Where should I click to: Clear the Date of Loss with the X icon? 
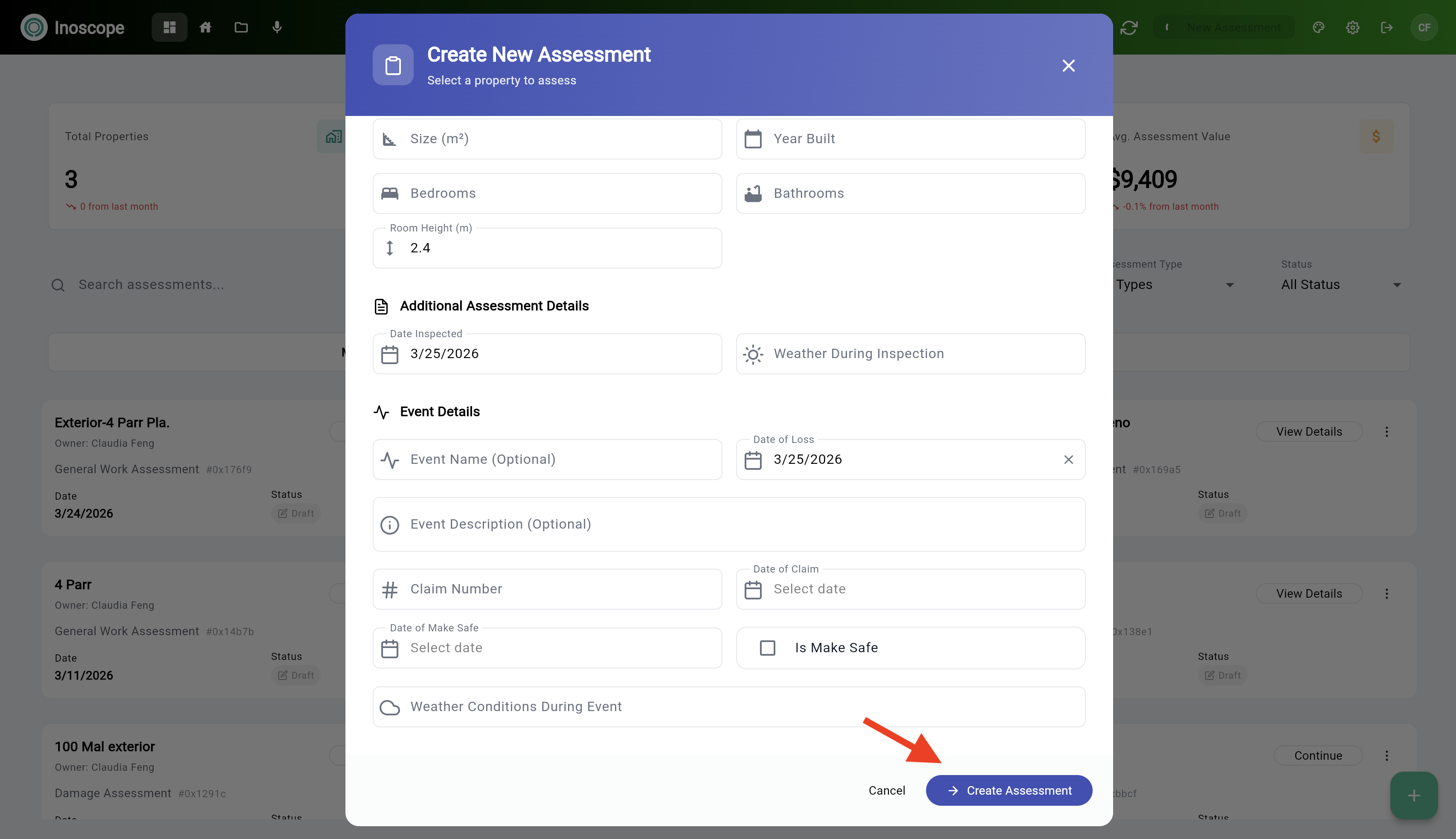(x=1069, y=459)
